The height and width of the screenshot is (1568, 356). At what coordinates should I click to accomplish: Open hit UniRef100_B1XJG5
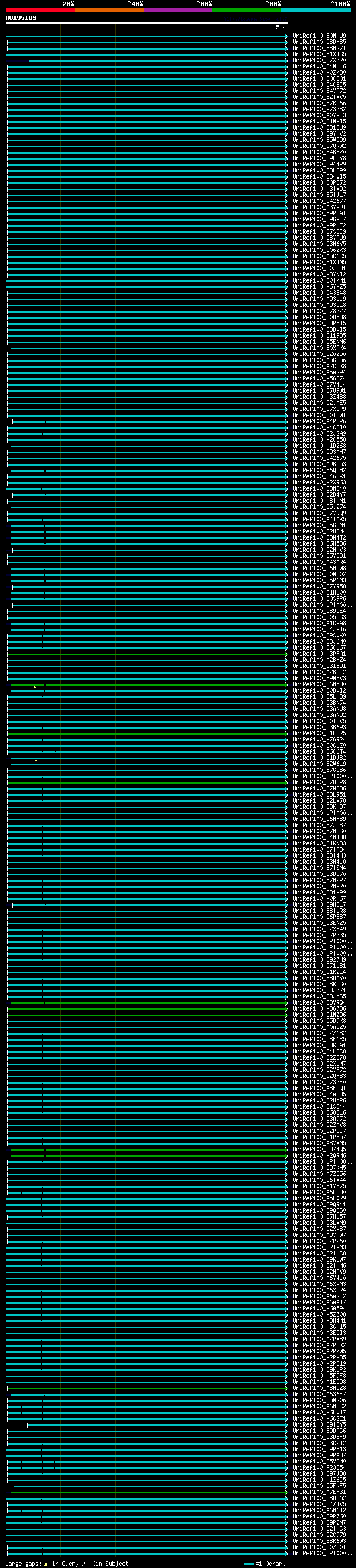tap(319, 54)
